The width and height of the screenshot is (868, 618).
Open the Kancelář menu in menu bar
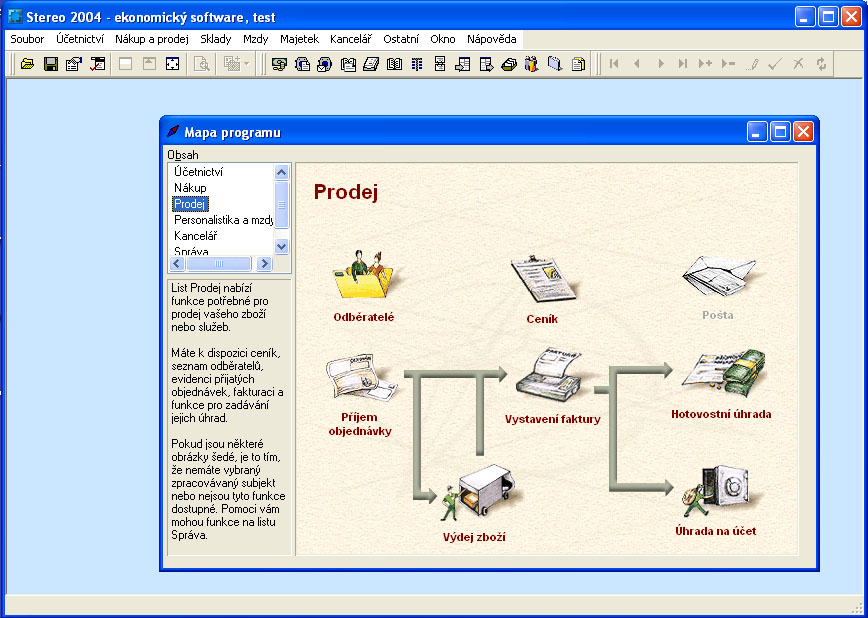click(351, 39)
